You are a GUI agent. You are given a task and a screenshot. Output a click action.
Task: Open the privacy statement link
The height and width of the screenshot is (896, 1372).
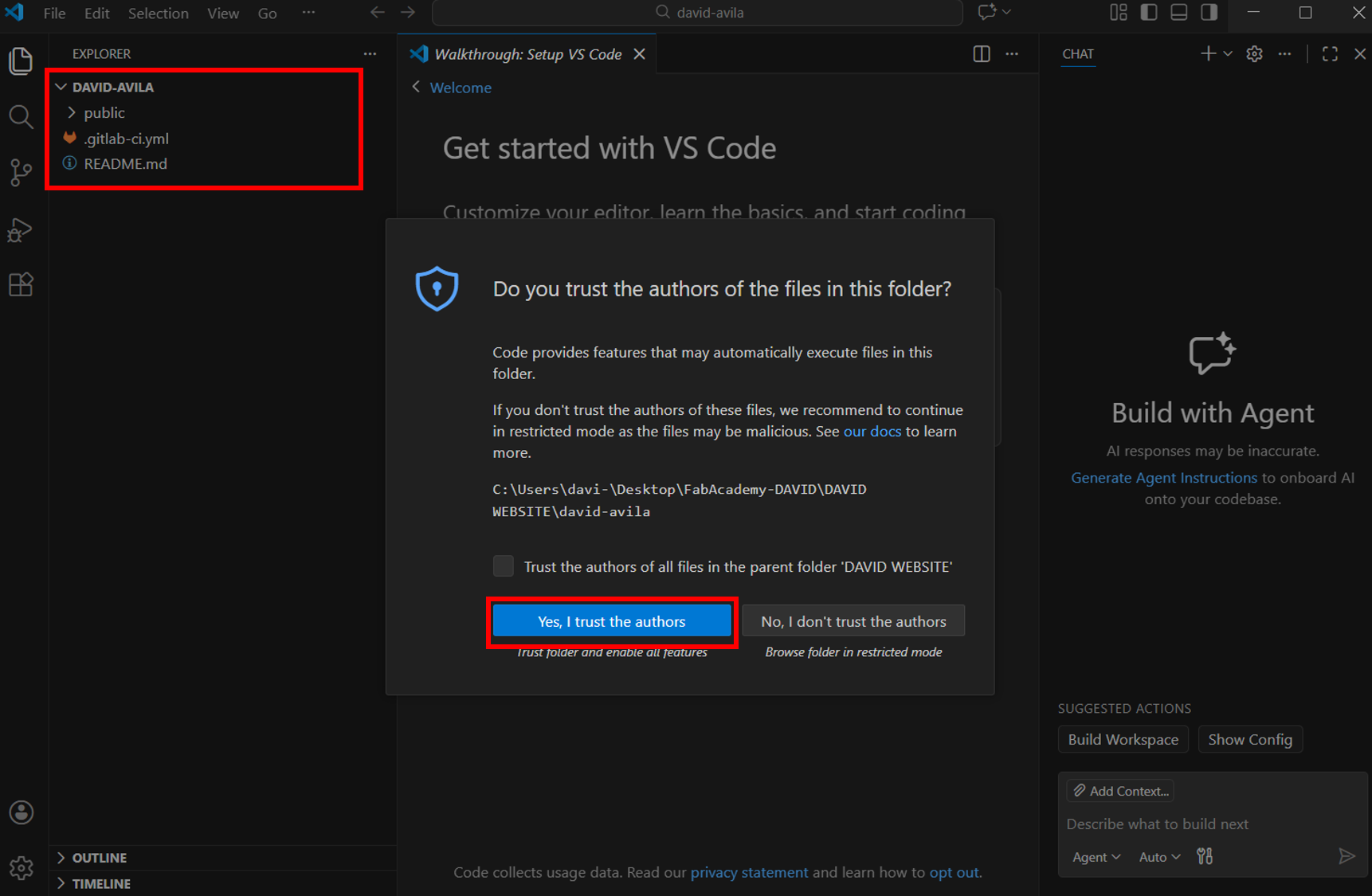[x=749, y=872]
